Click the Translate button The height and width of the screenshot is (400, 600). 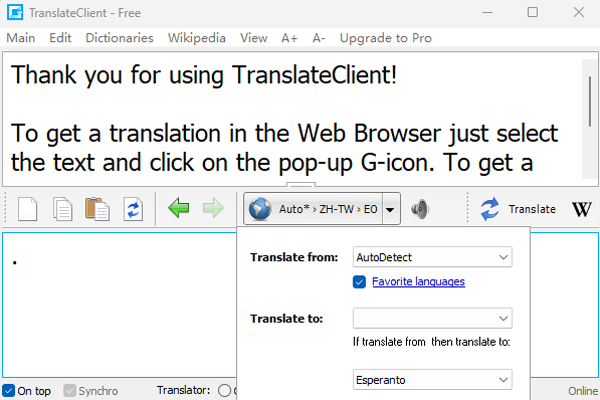click(x=518, y=209)
